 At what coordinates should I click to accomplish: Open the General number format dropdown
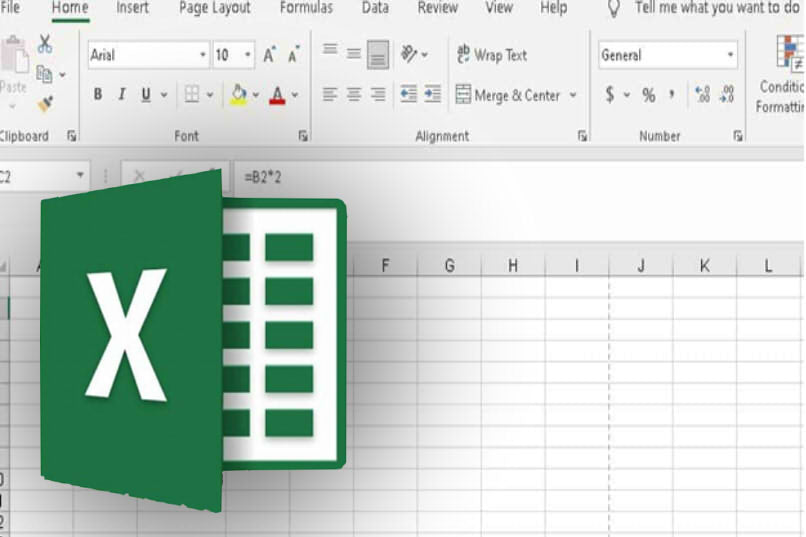(x=730, y=54)
